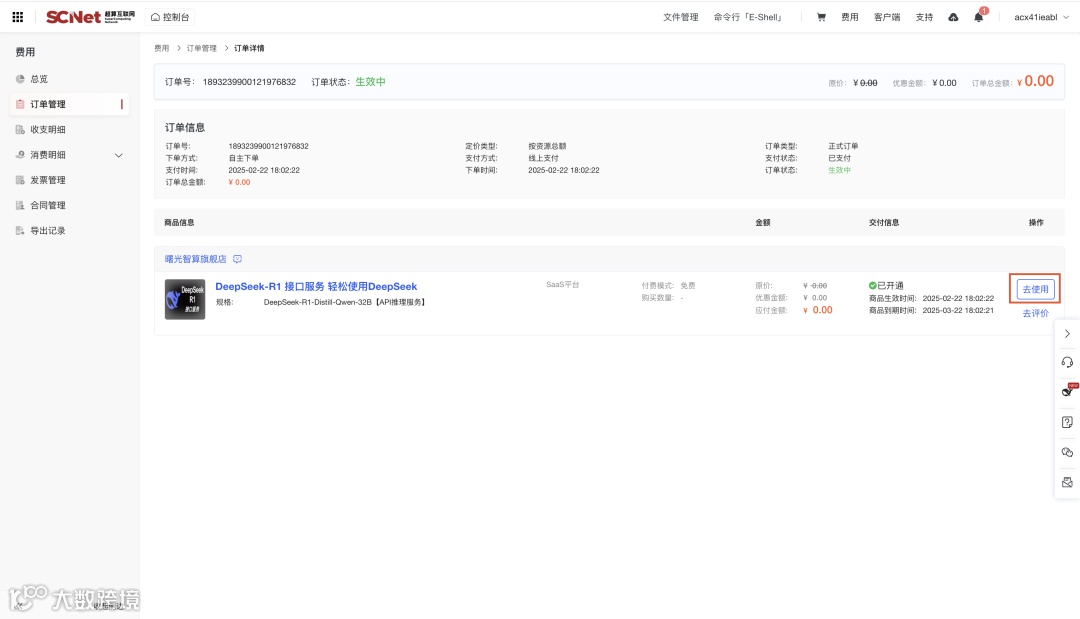
Task: Open the customer service headset icon
Action: 1068,362
